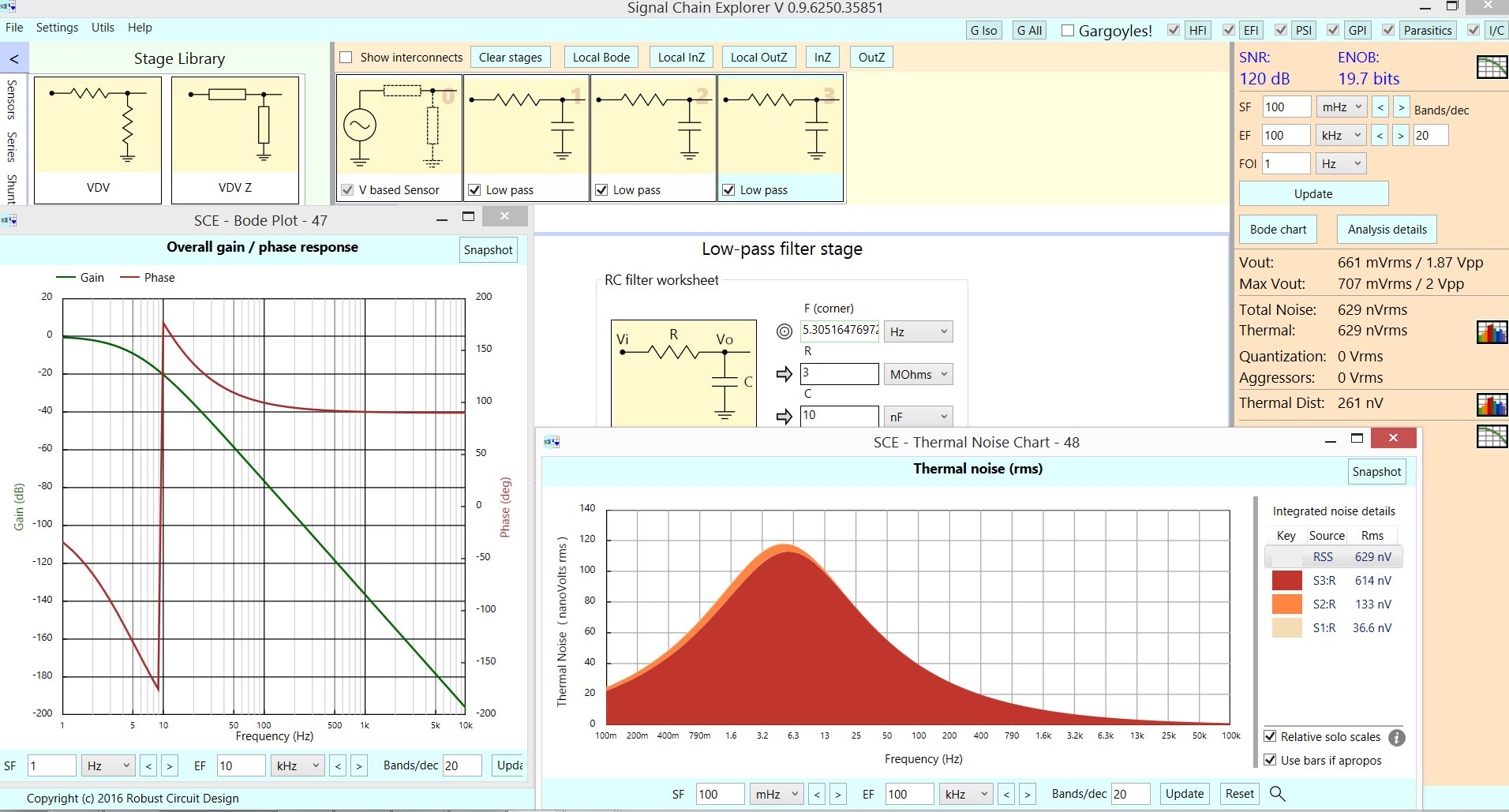The image size is (1509, 812).
Task: Open the nF capacitance unit dropdown
Action: click(x=919, y=417)
